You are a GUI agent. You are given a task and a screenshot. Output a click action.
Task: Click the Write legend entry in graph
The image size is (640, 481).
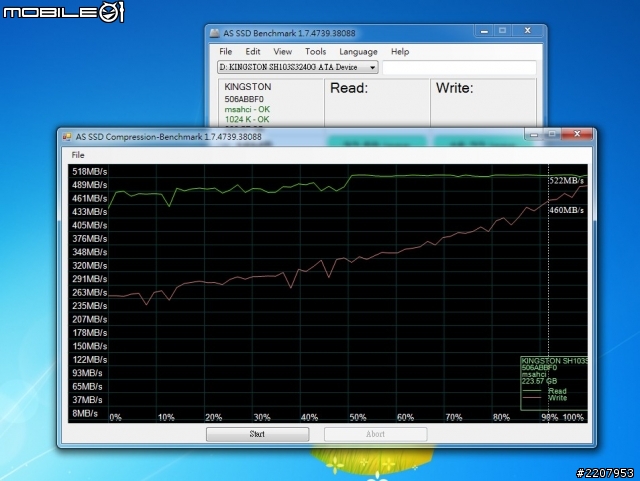[557, 398]
